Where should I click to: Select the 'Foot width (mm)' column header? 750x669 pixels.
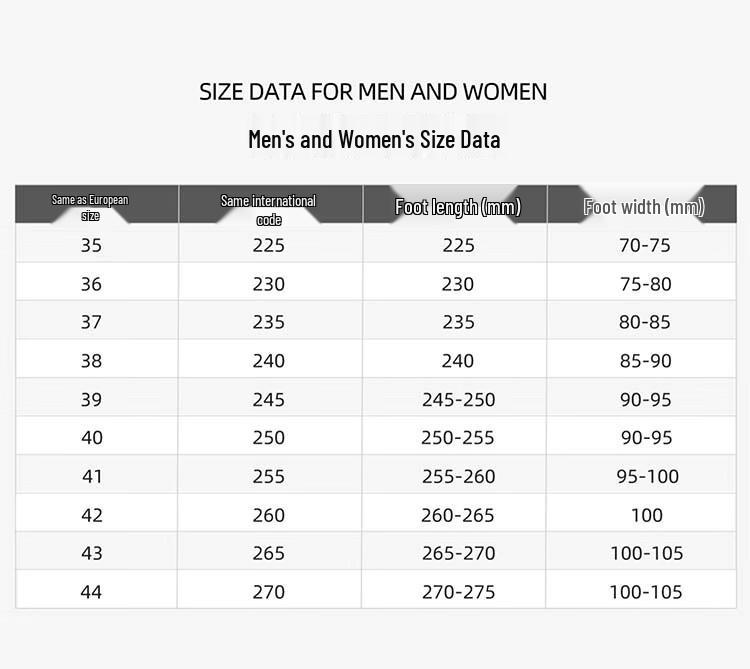coord(644,207)
